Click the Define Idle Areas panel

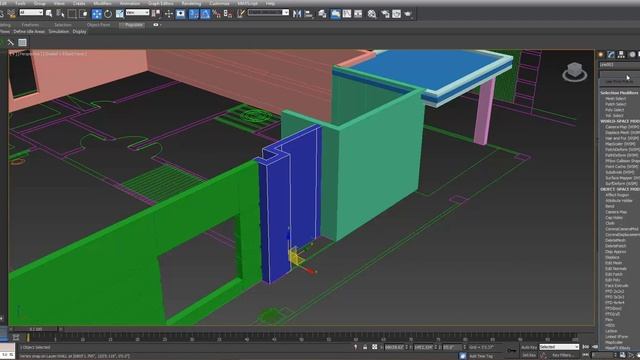[x=29, y=31]
